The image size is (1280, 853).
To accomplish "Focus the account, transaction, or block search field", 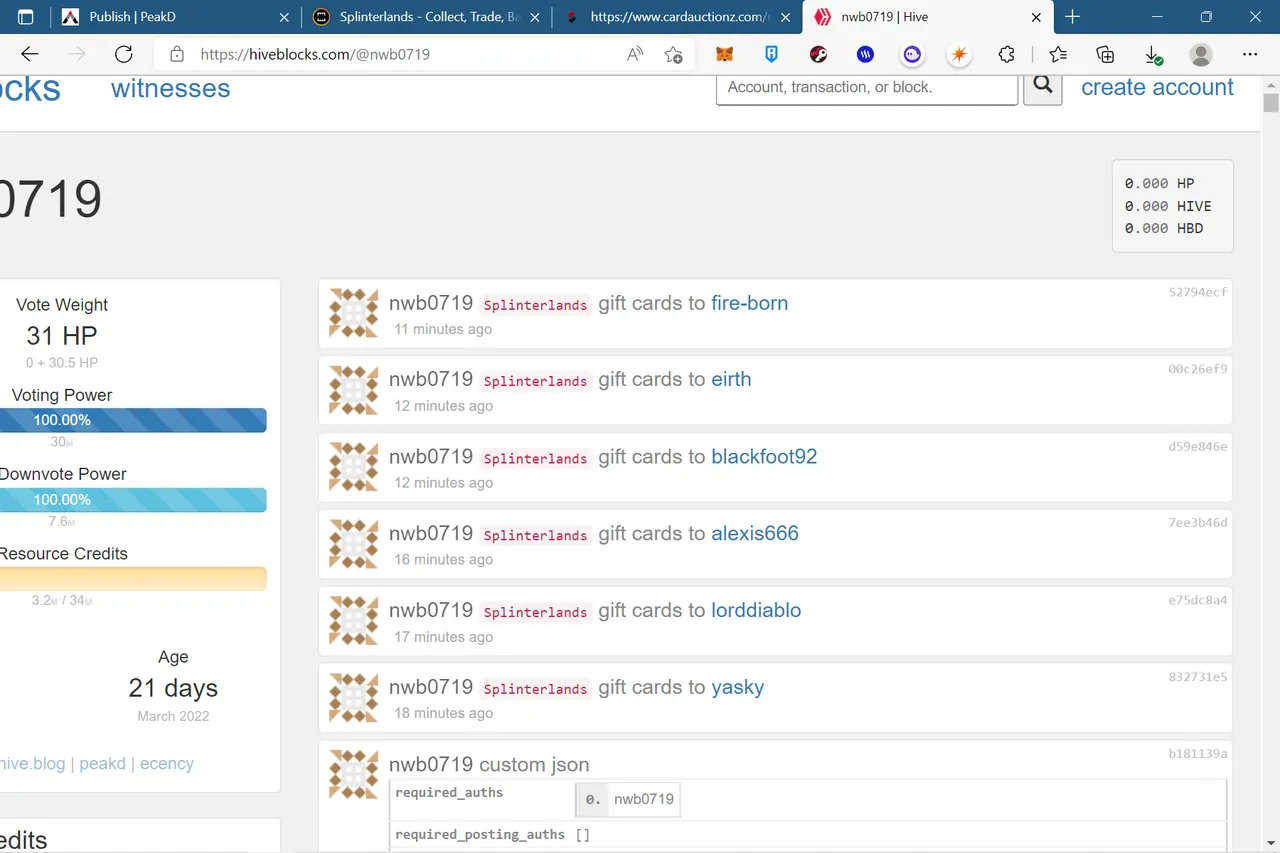I will (x=867, y=87).
